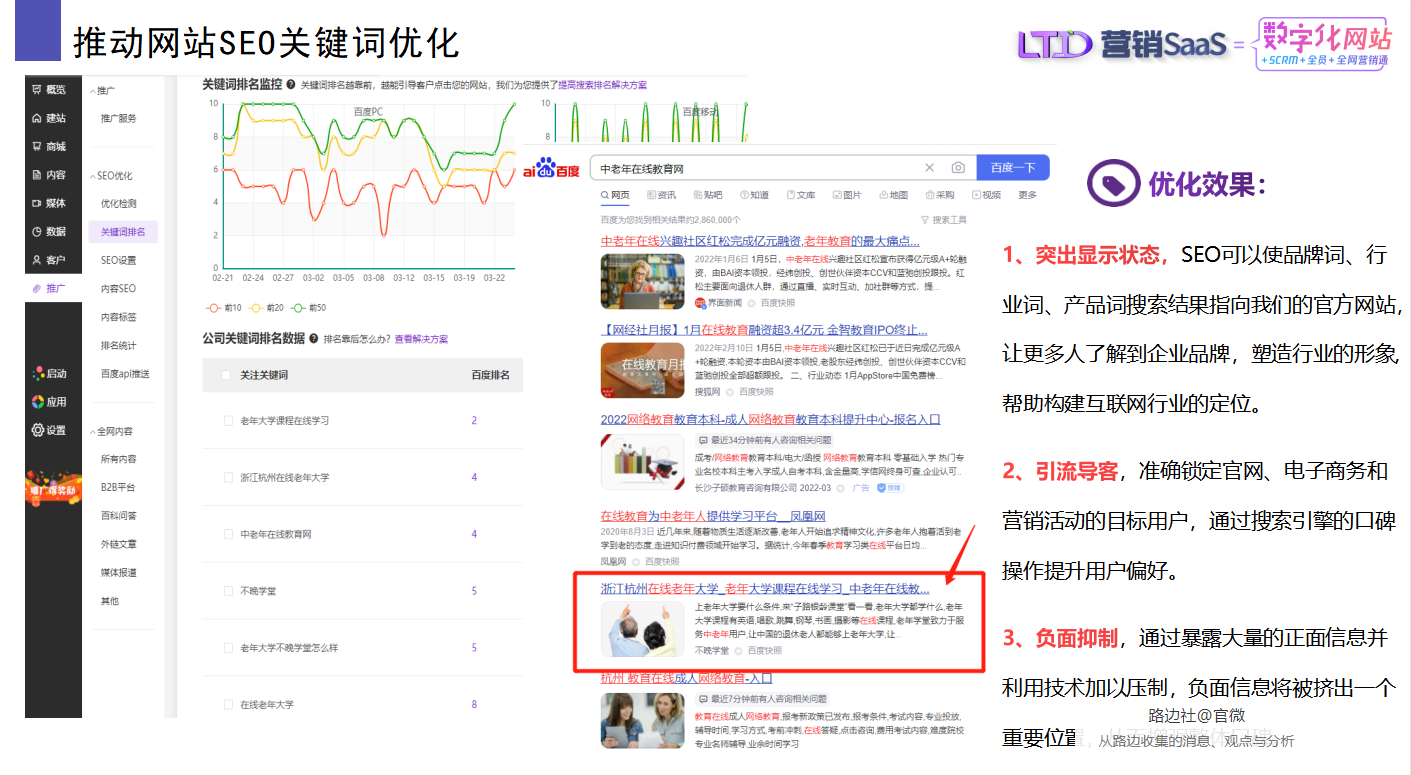Tick the 关注关键词 header checkbox
The image size is (1411, 775).
(x=225, y=375)
